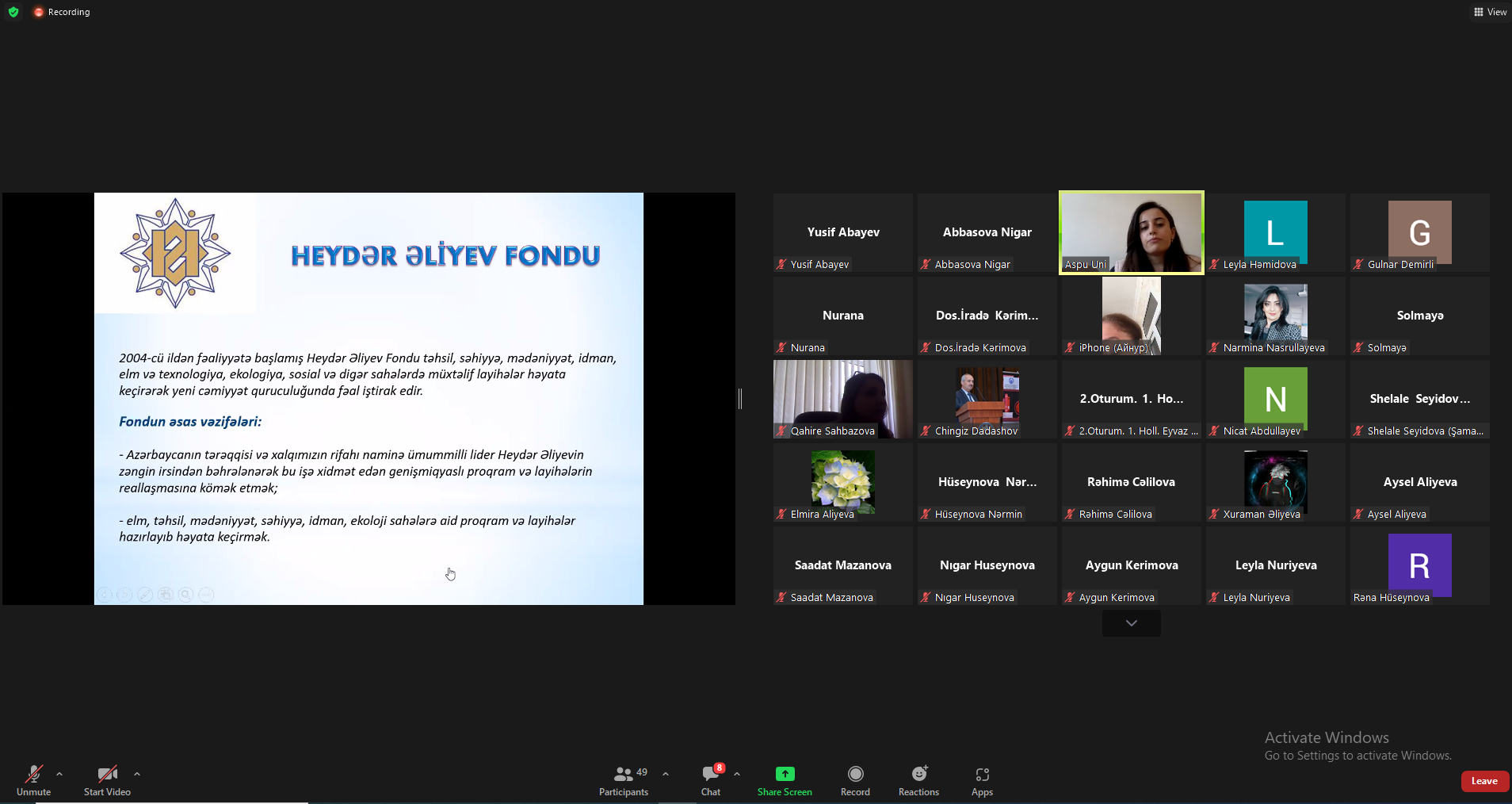1512x804 pixels.
Task: Click muted mic icon beside Saadat Mazanova label
Action: (x=781, y=597)
